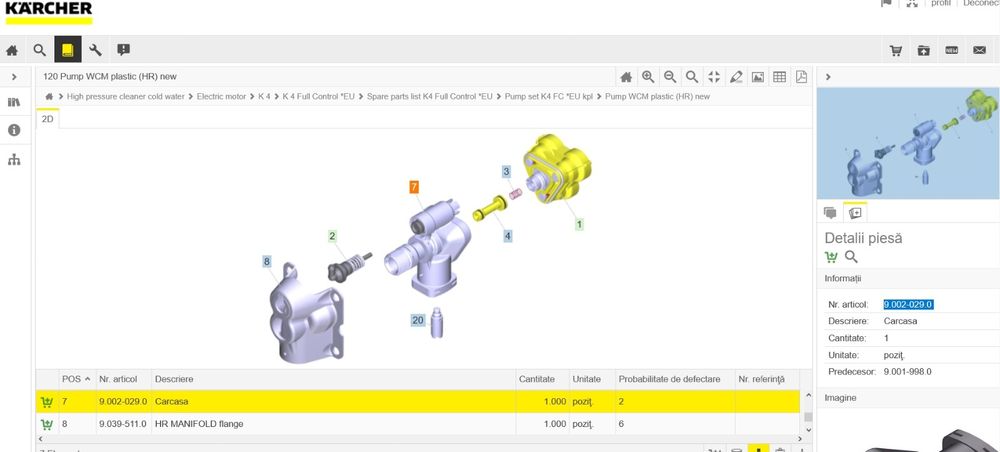
Task: Click the folder upload icon
Action: tap(924, 50)
